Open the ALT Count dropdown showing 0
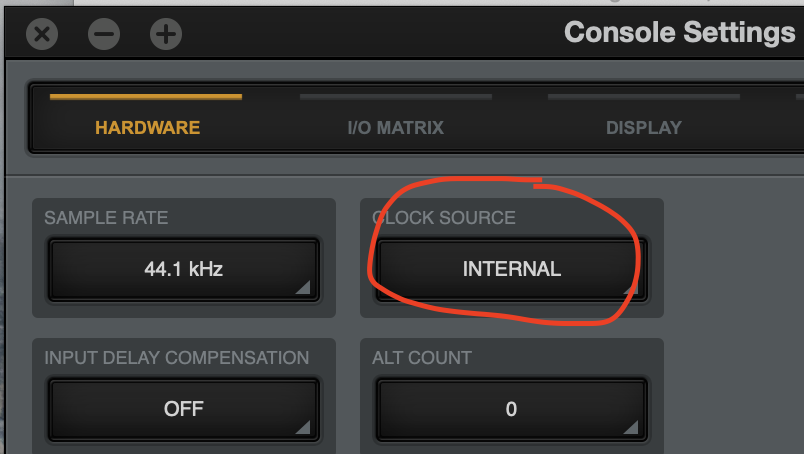804x454 pixels. tap(511, 409)
